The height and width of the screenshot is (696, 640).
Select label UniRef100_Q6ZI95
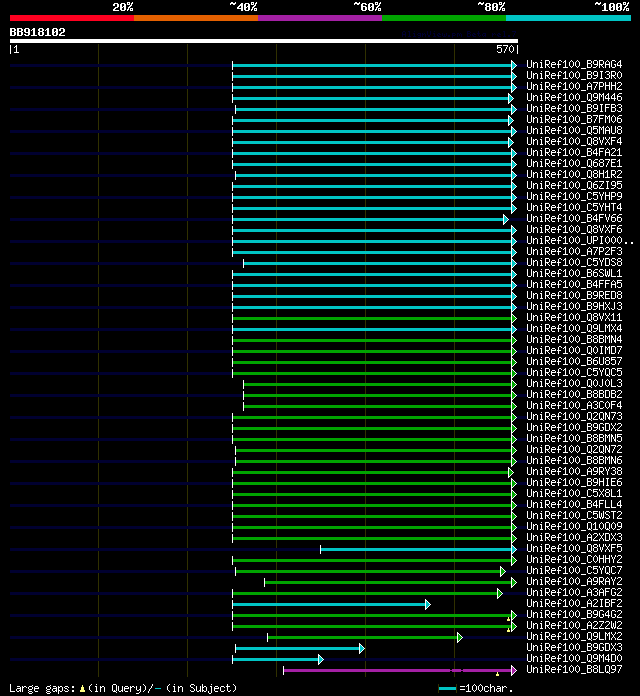[x=574, y=186]
